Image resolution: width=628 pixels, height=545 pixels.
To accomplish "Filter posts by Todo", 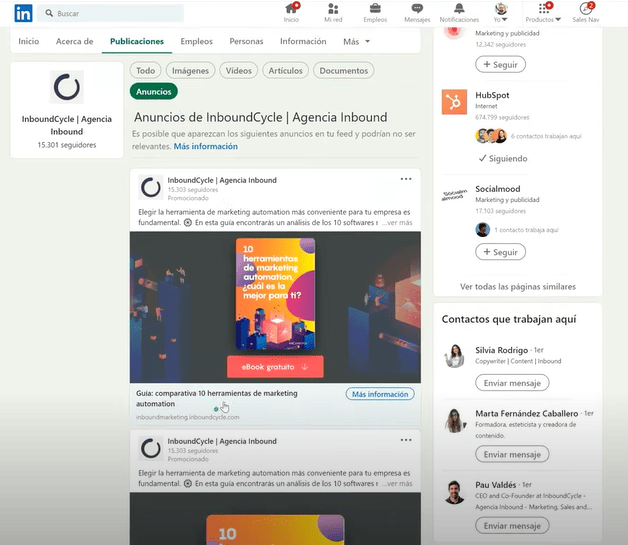I will click(145, 70).
